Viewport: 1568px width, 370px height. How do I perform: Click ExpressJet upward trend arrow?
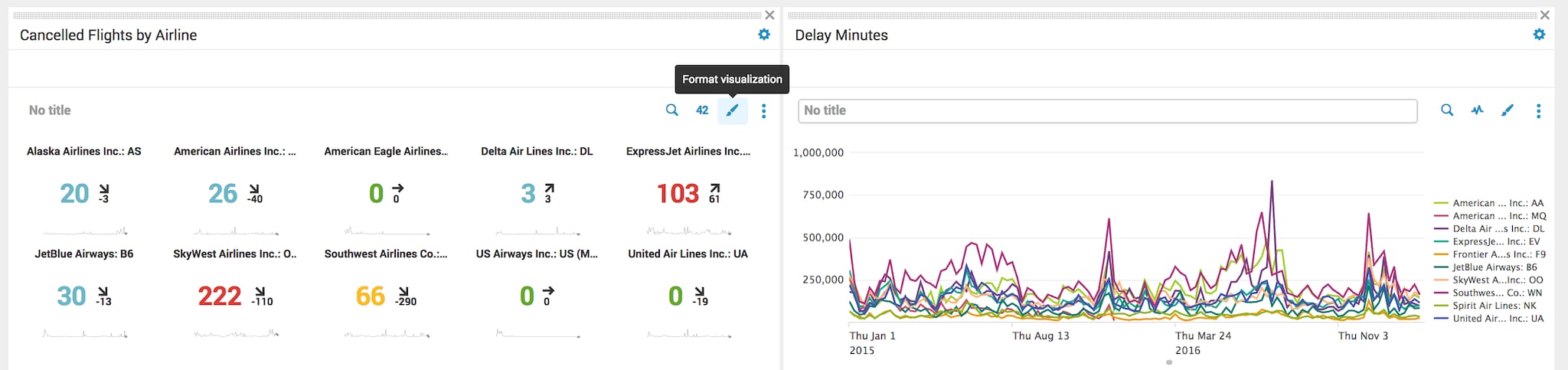click(715, 188)
